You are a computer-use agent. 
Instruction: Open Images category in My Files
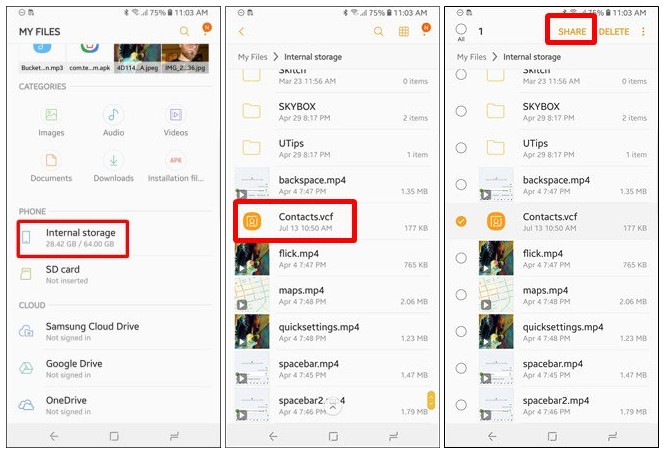click(51, 121)
